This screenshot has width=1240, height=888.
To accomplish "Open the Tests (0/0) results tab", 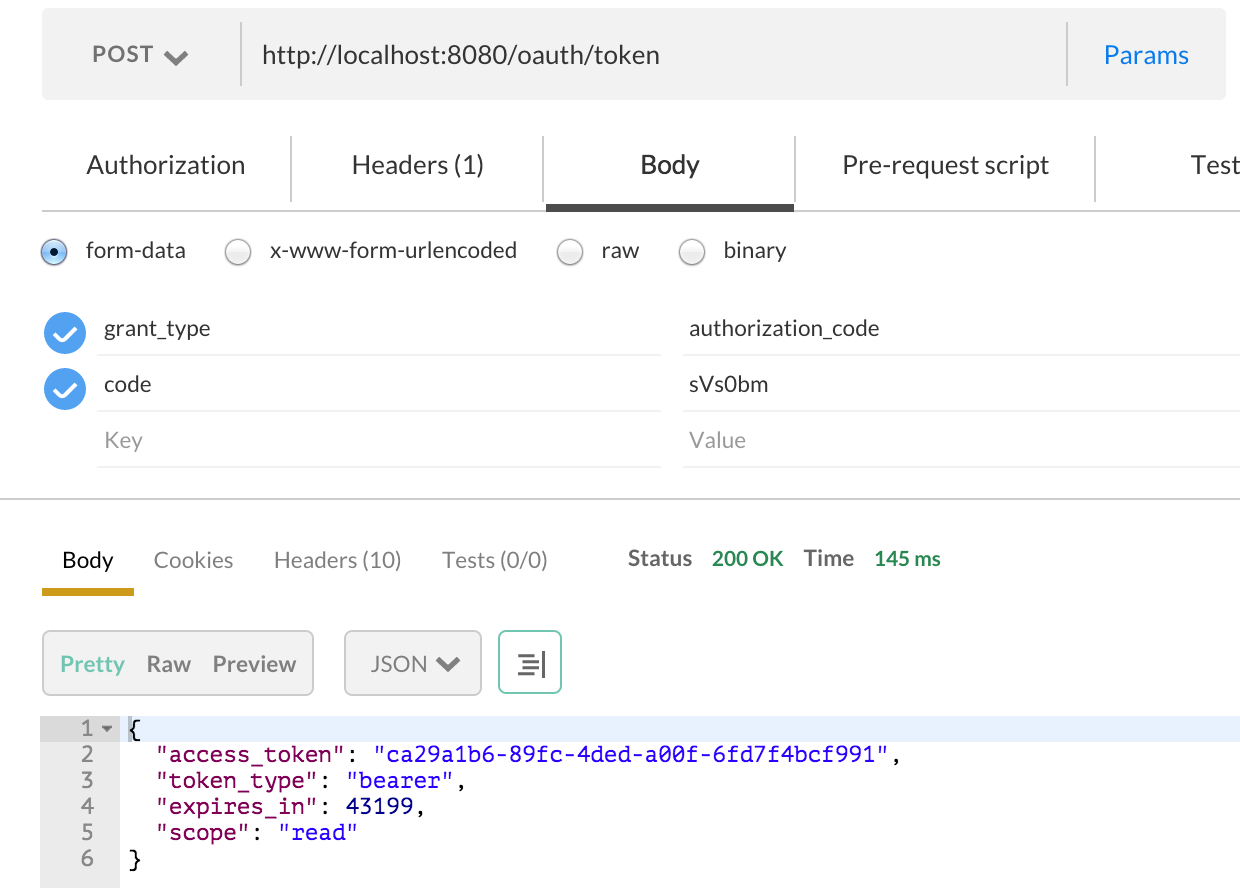I will (495, 561).
